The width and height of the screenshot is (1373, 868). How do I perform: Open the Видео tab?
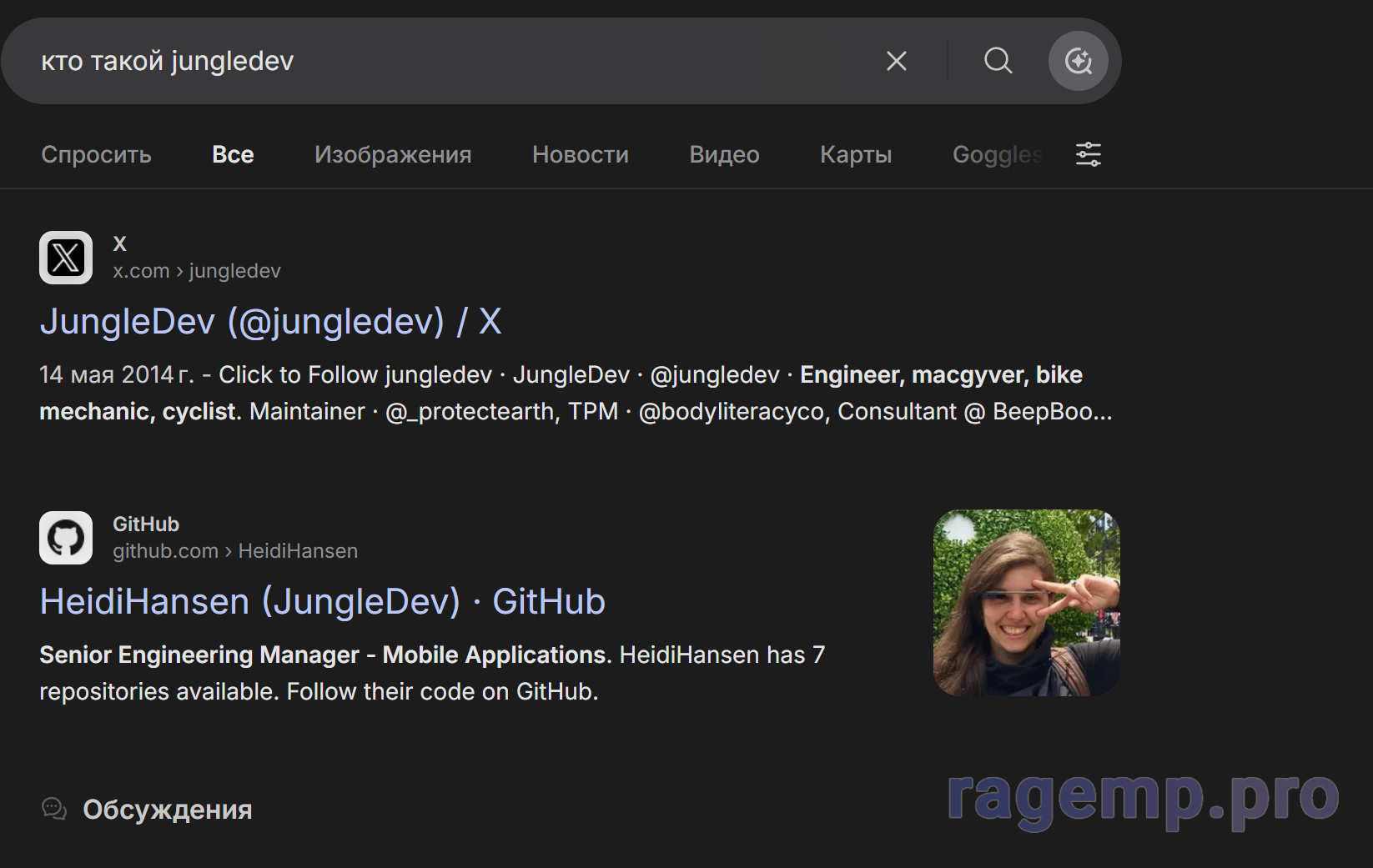[x=725, y=154]
